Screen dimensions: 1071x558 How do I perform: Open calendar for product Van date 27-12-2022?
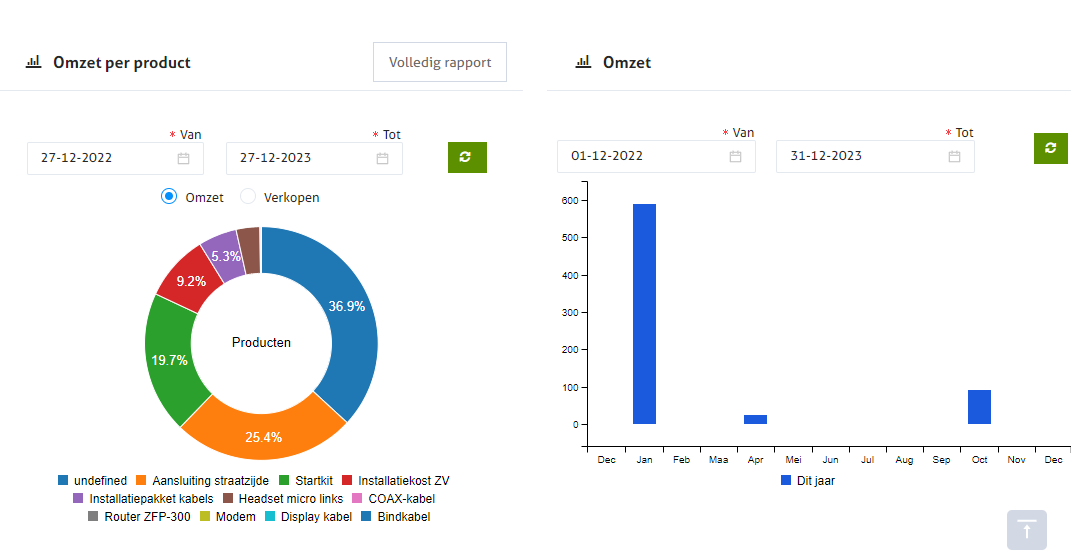[x=183, y=158]
